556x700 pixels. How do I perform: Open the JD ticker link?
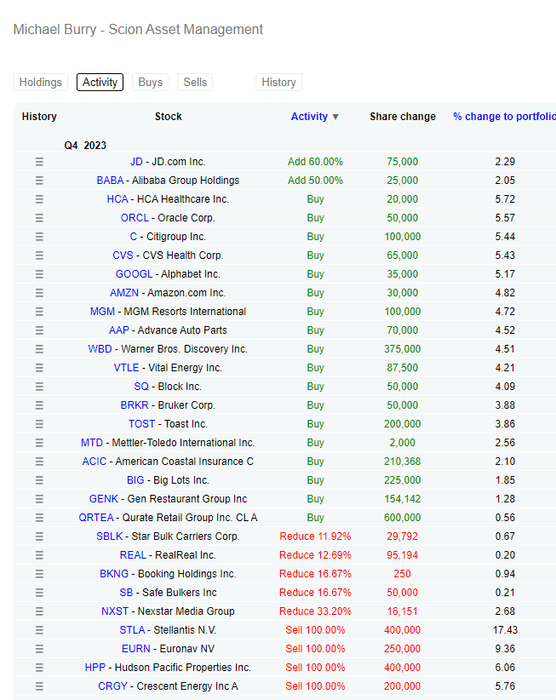click(136, 162)
